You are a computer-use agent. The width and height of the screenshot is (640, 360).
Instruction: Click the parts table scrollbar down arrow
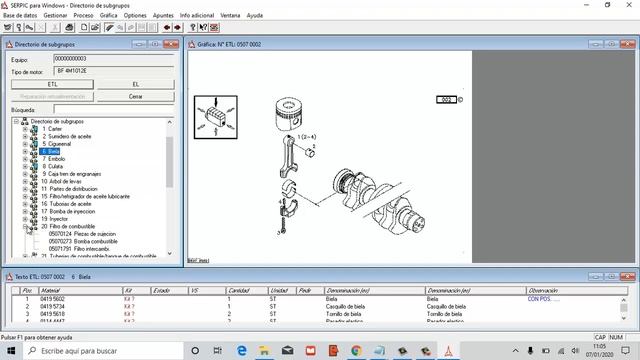click(x=623, y=318)
